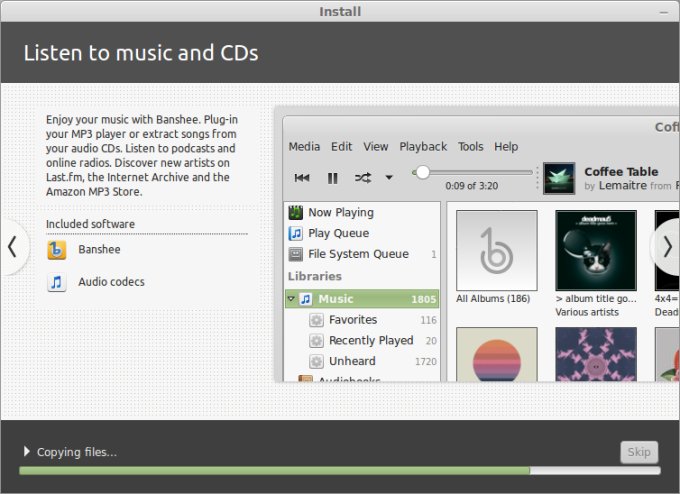The height and width of the screenshot is (494, 680).
Task: Select the Recently Played playlist
Action: pos(370,340)
